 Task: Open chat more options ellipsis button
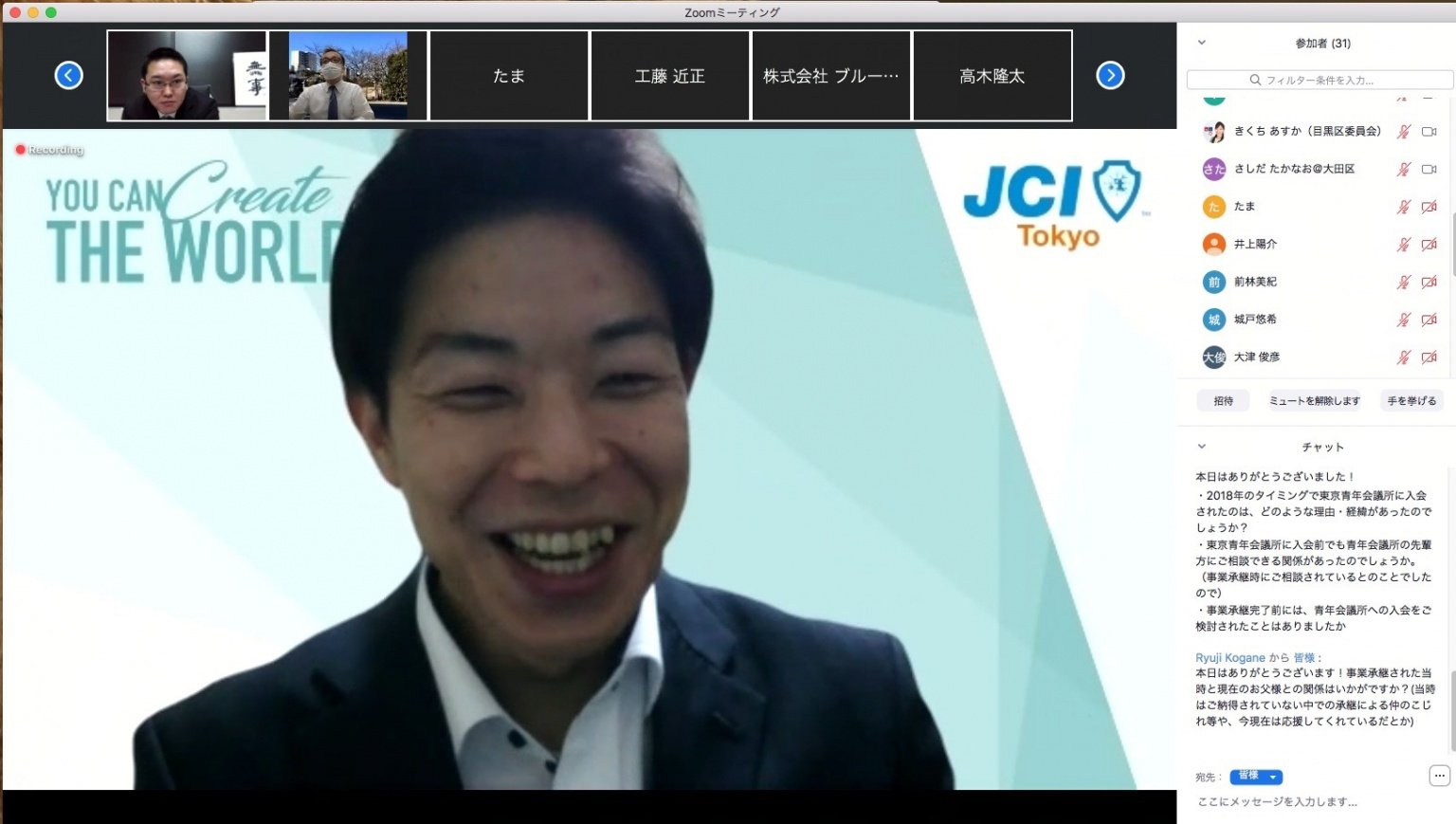point(1439,776)
